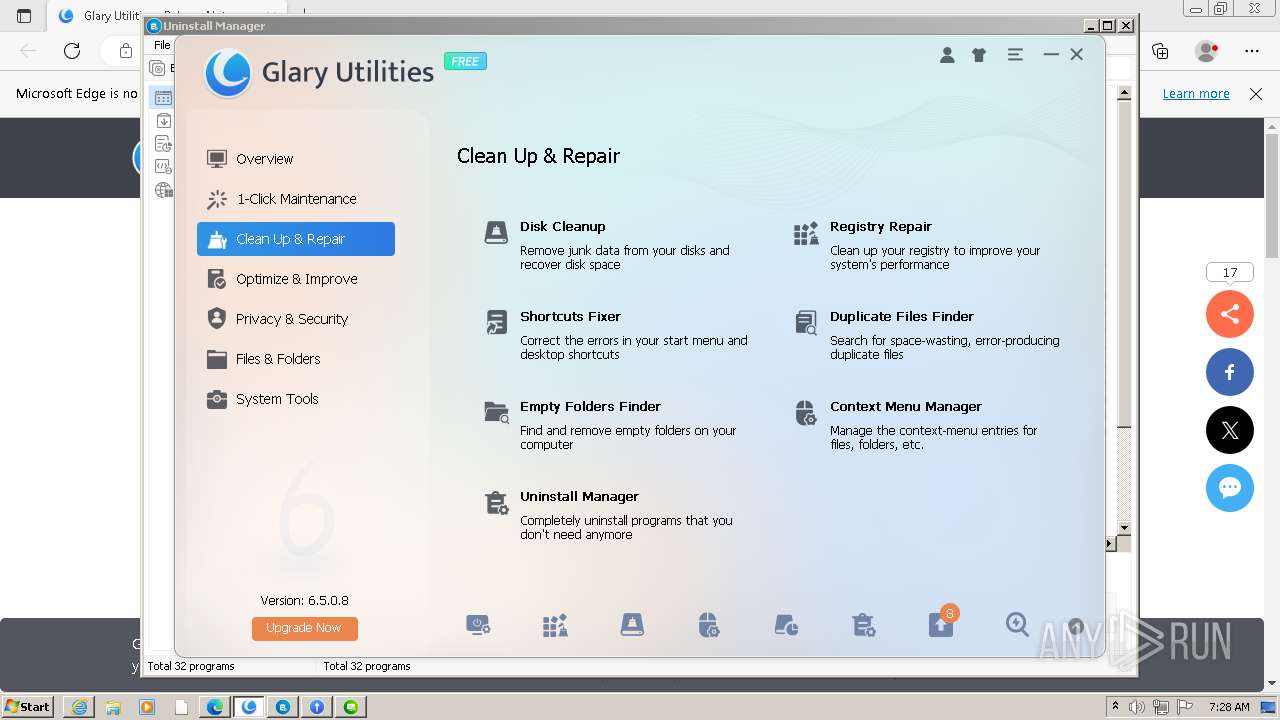The width and height of the screenshot is (1280, 720).
Task: Click startup manager icon in bottom dock
Action: (478, 626)
